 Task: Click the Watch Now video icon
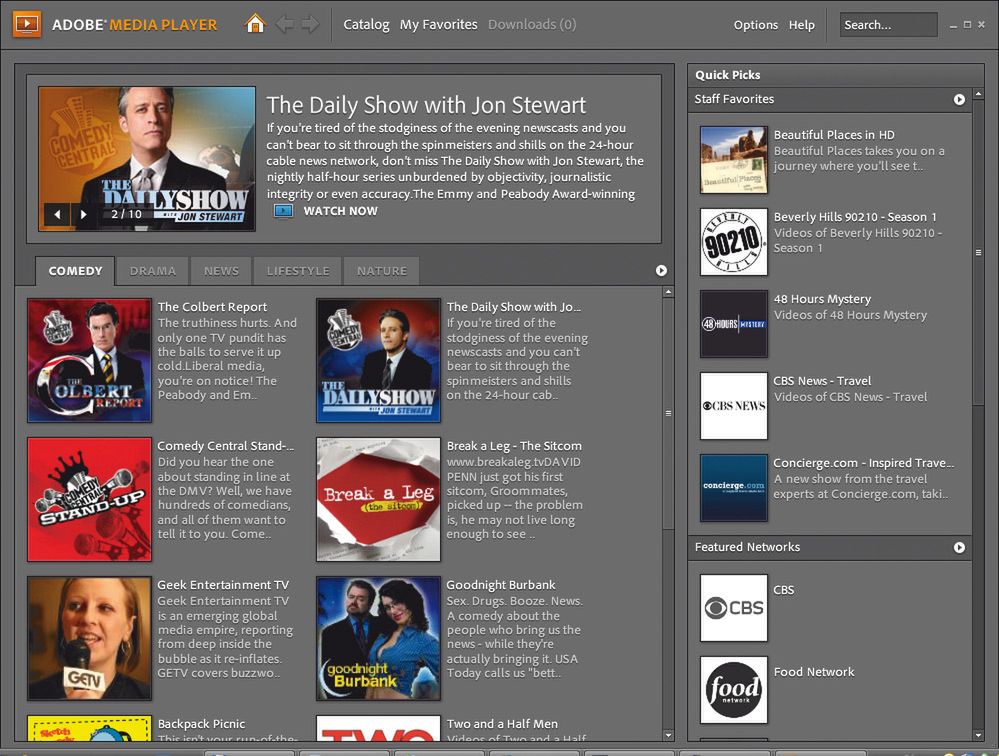284,210
